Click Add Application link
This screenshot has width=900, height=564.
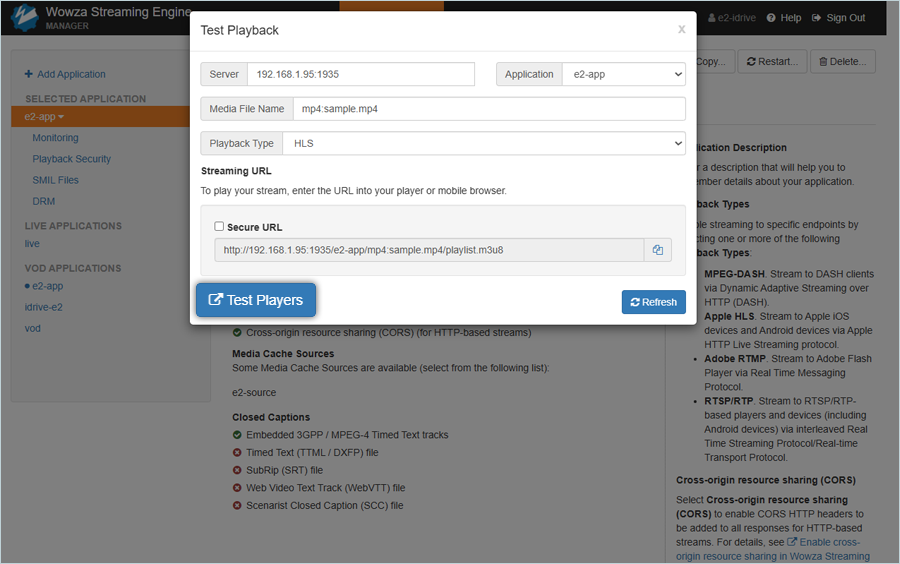pyautogui.click(x=71, y=74)
